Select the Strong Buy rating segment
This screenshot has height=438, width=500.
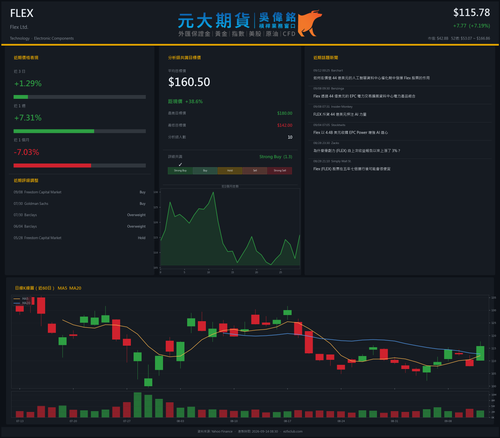pyautogui.click(x=180, y=171)
